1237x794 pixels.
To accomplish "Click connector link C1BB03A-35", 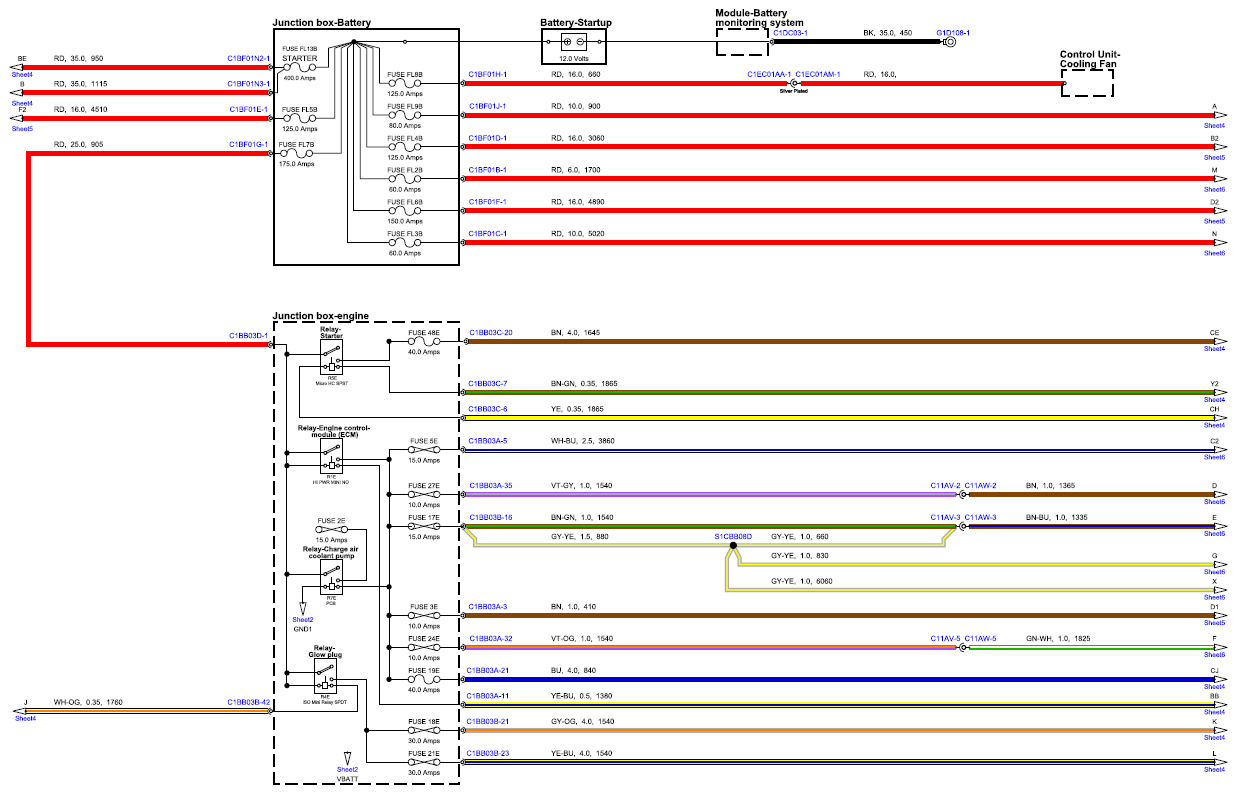I will click(490, 486).
